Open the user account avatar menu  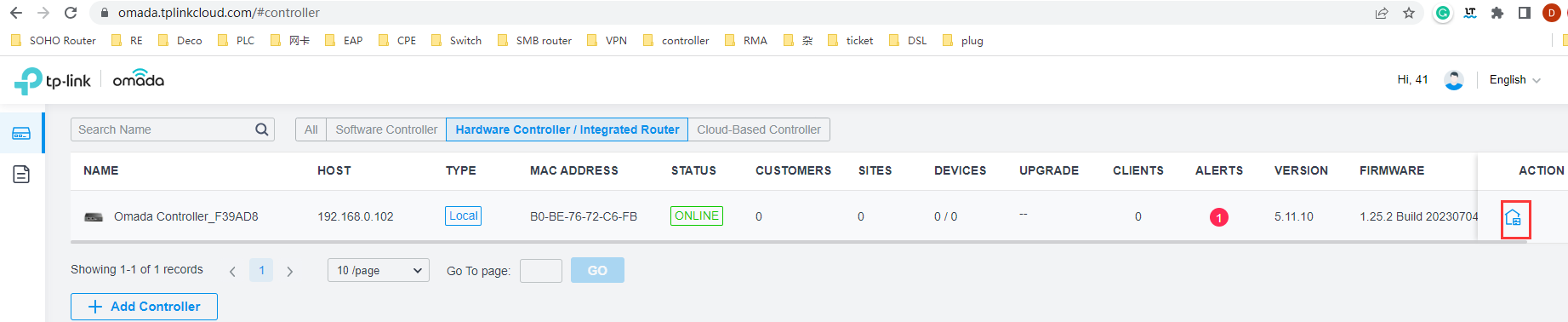pyautogui.click(x=1454, y=80)
